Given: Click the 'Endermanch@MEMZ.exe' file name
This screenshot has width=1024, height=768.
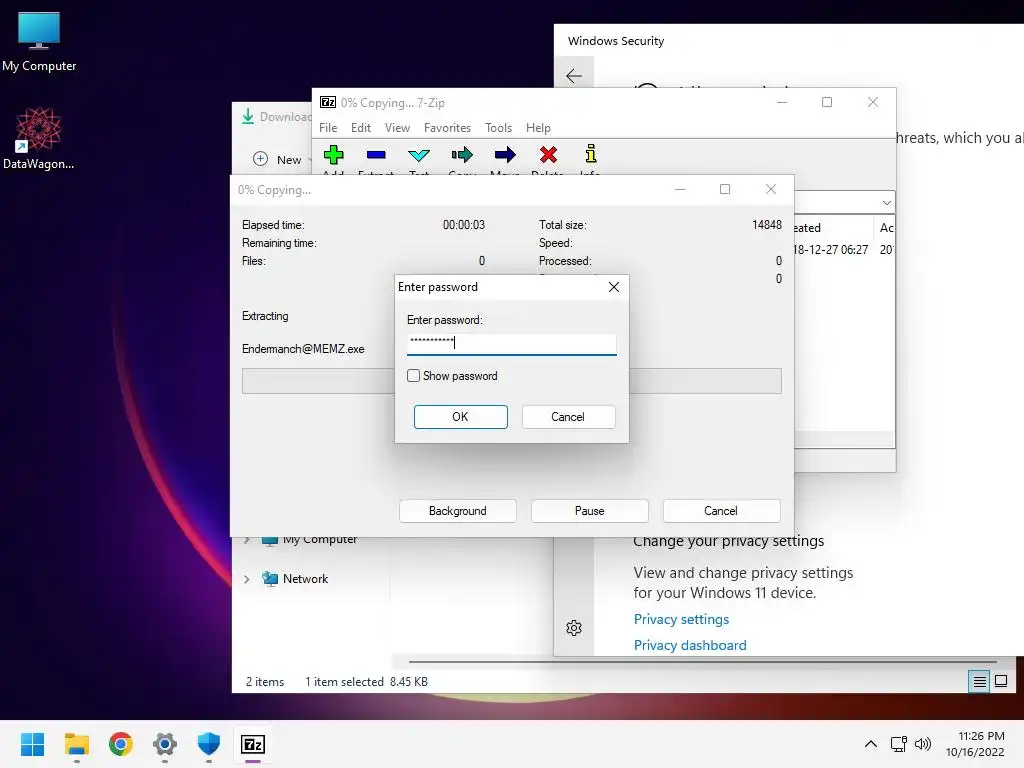Looking at the screenshot, I should [x=303, y=349].
